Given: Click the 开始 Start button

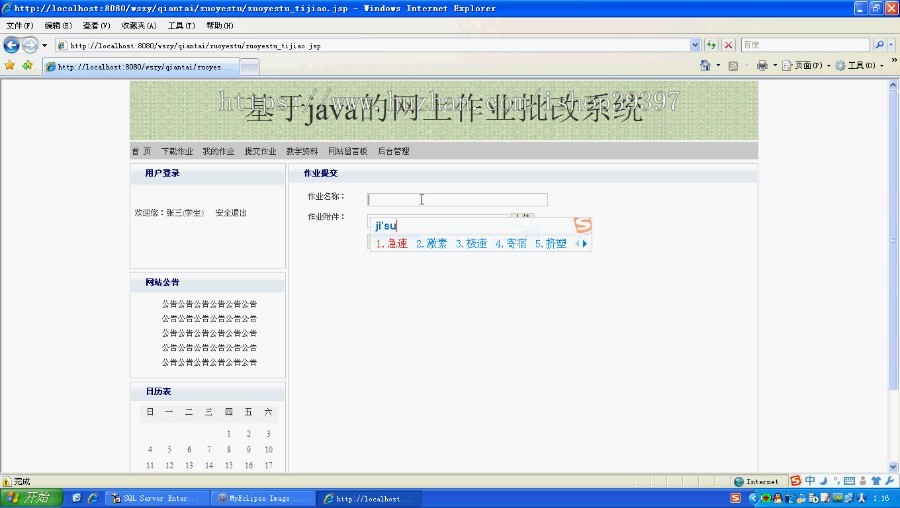Looking at the screenshot, I should click(31, 498).
